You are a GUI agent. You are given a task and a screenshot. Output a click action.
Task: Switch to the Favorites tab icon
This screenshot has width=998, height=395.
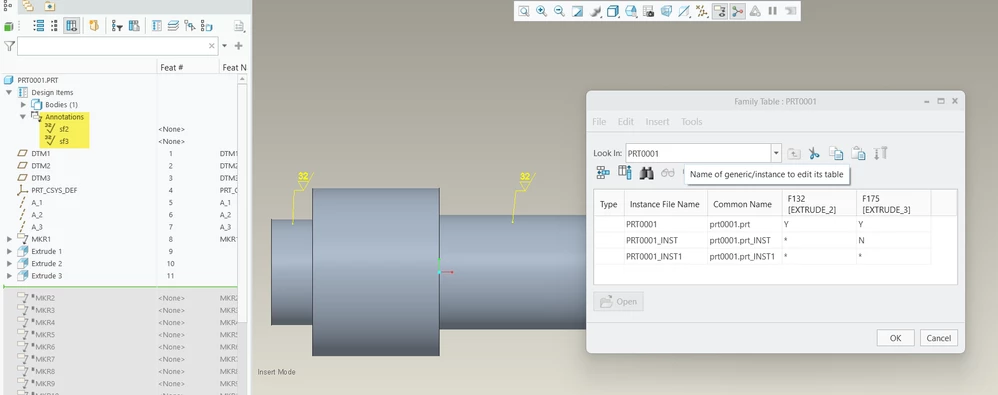[x=50, y=6]
